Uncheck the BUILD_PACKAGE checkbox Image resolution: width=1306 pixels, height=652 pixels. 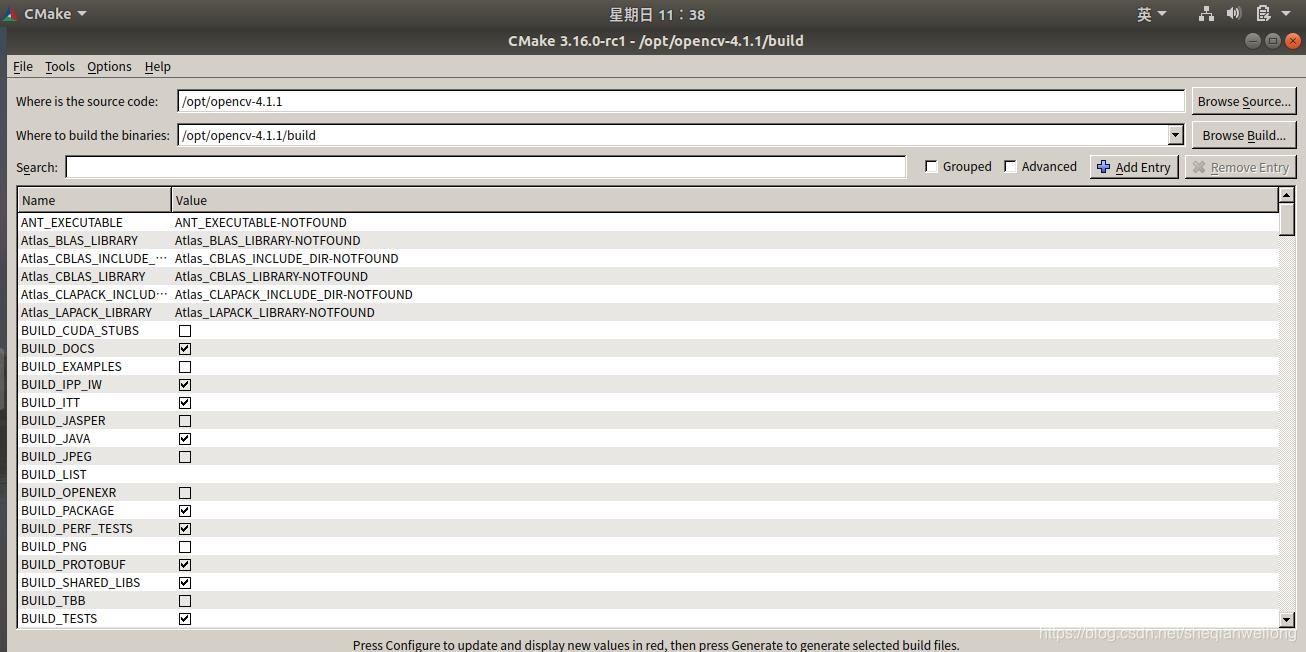click(x=185, y=511)
